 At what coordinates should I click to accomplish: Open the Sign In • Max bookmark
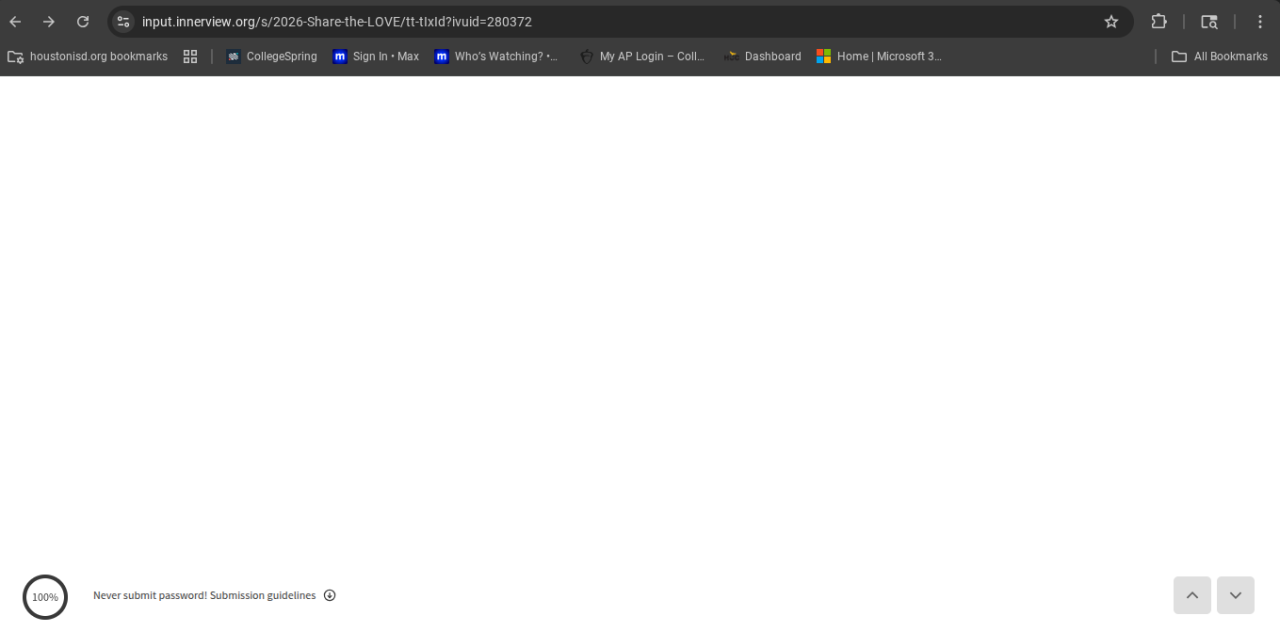click(376, 56)
